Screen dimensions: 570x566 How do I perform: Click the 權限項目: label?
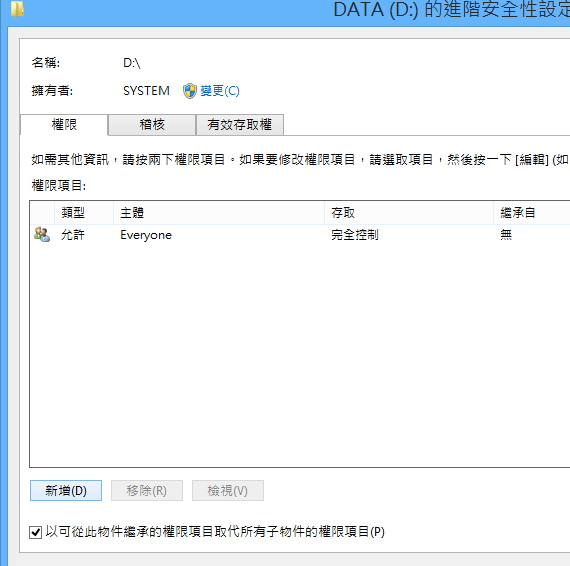click(x=59, y=186)
